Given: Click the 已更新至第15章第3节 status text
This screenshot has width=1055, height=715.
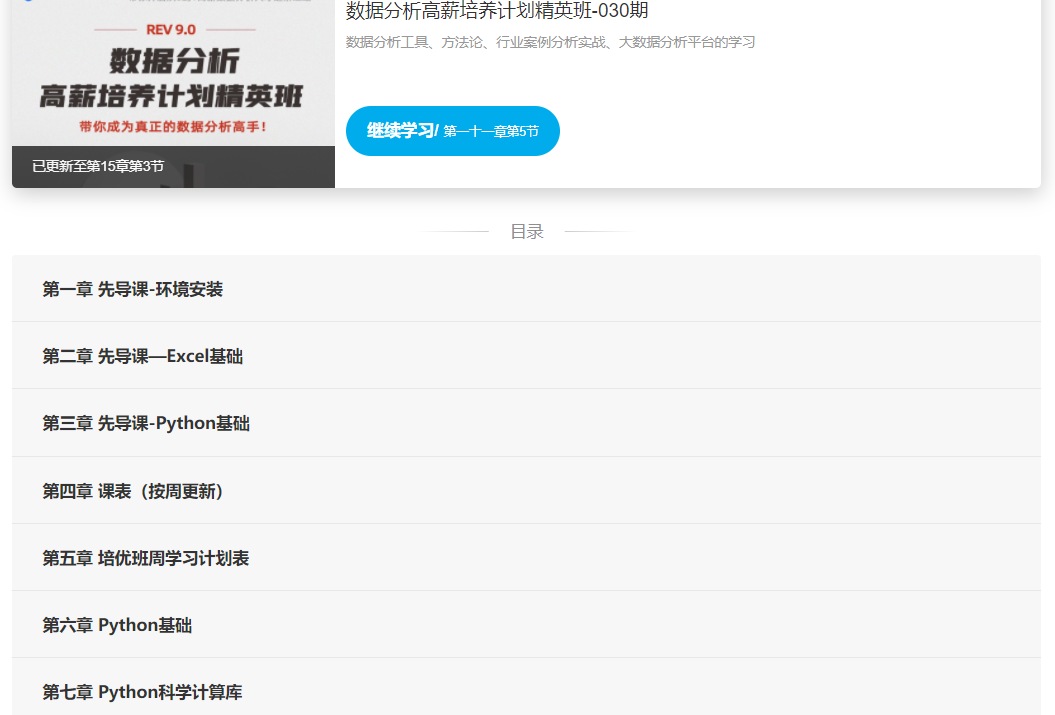Looking at the screenshot, I should pyautogui.click(x=98, y=166).
